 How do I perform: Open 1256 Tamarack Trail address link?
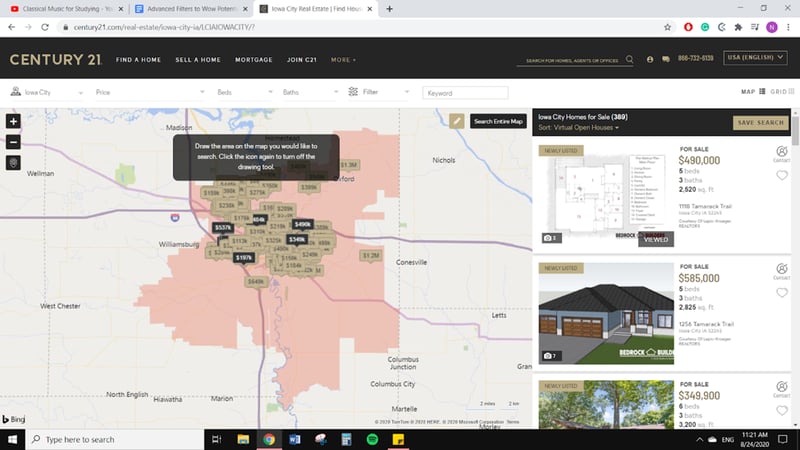[x=706, y=324]
